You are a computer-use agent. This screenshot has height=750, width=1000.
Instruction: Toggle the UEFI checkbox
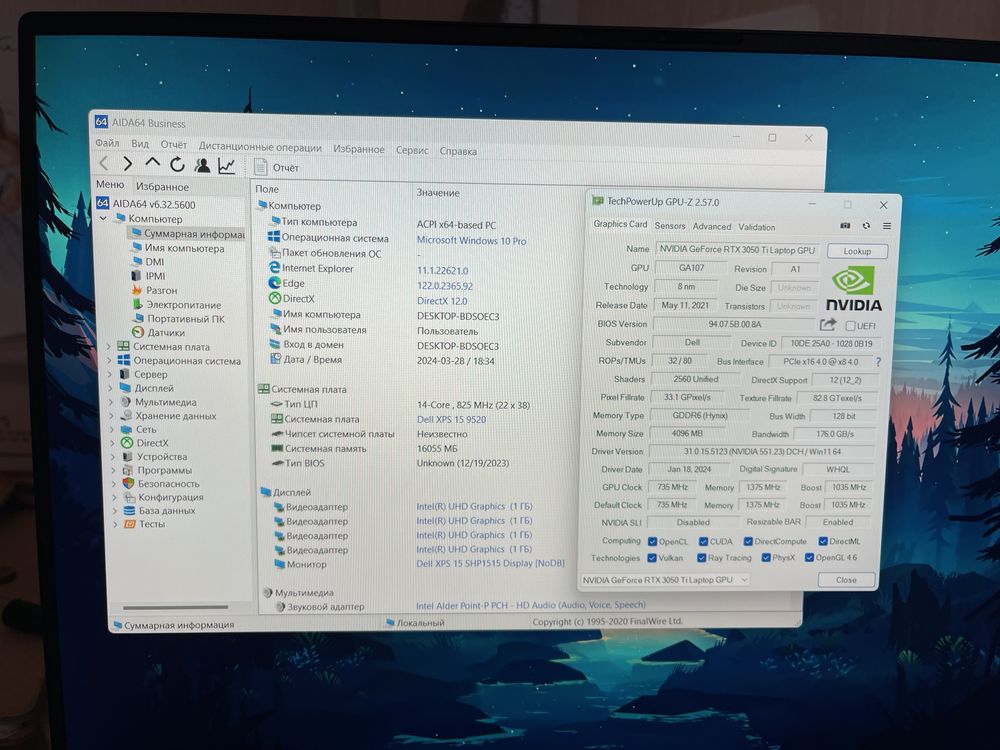850,326
